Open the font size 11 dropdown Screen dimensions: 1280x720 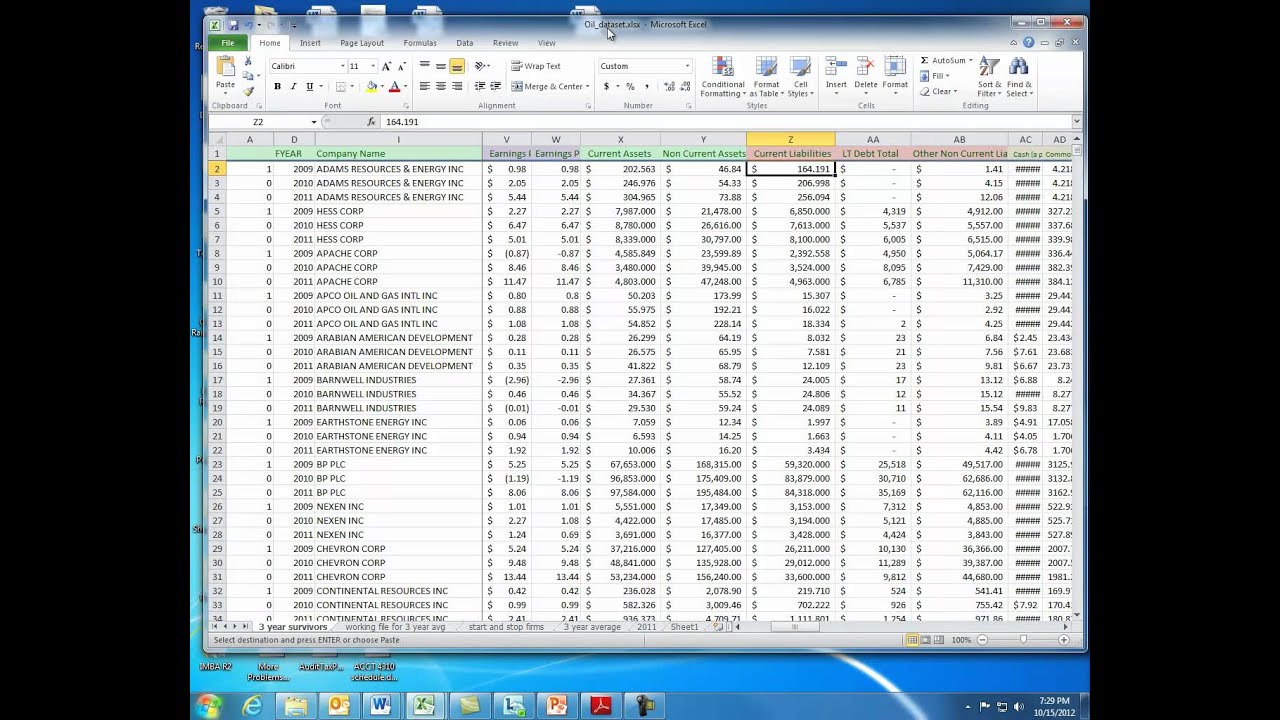click(x=373, y=66)
